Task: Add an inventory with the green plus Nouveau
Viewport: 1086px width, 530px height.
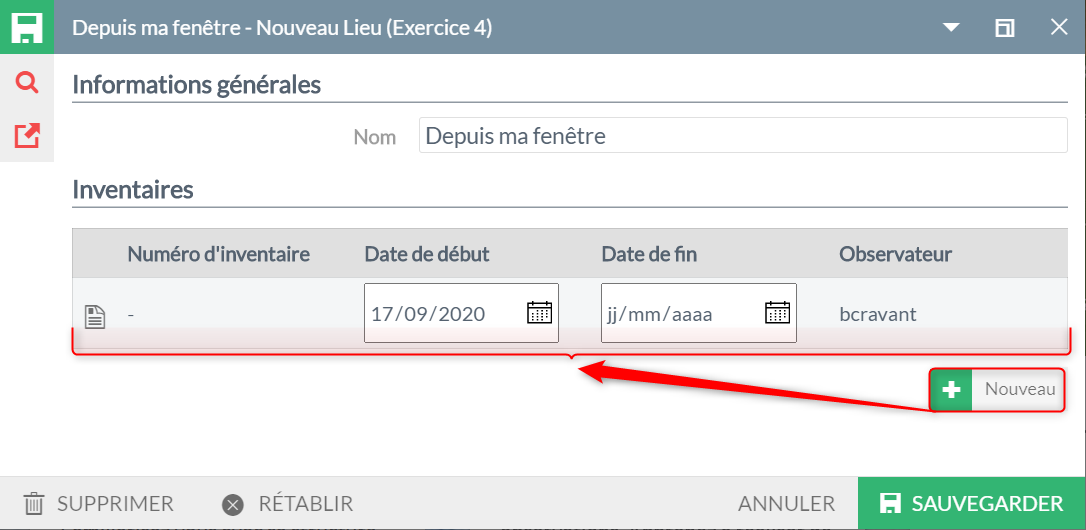Action: [997, 389]
